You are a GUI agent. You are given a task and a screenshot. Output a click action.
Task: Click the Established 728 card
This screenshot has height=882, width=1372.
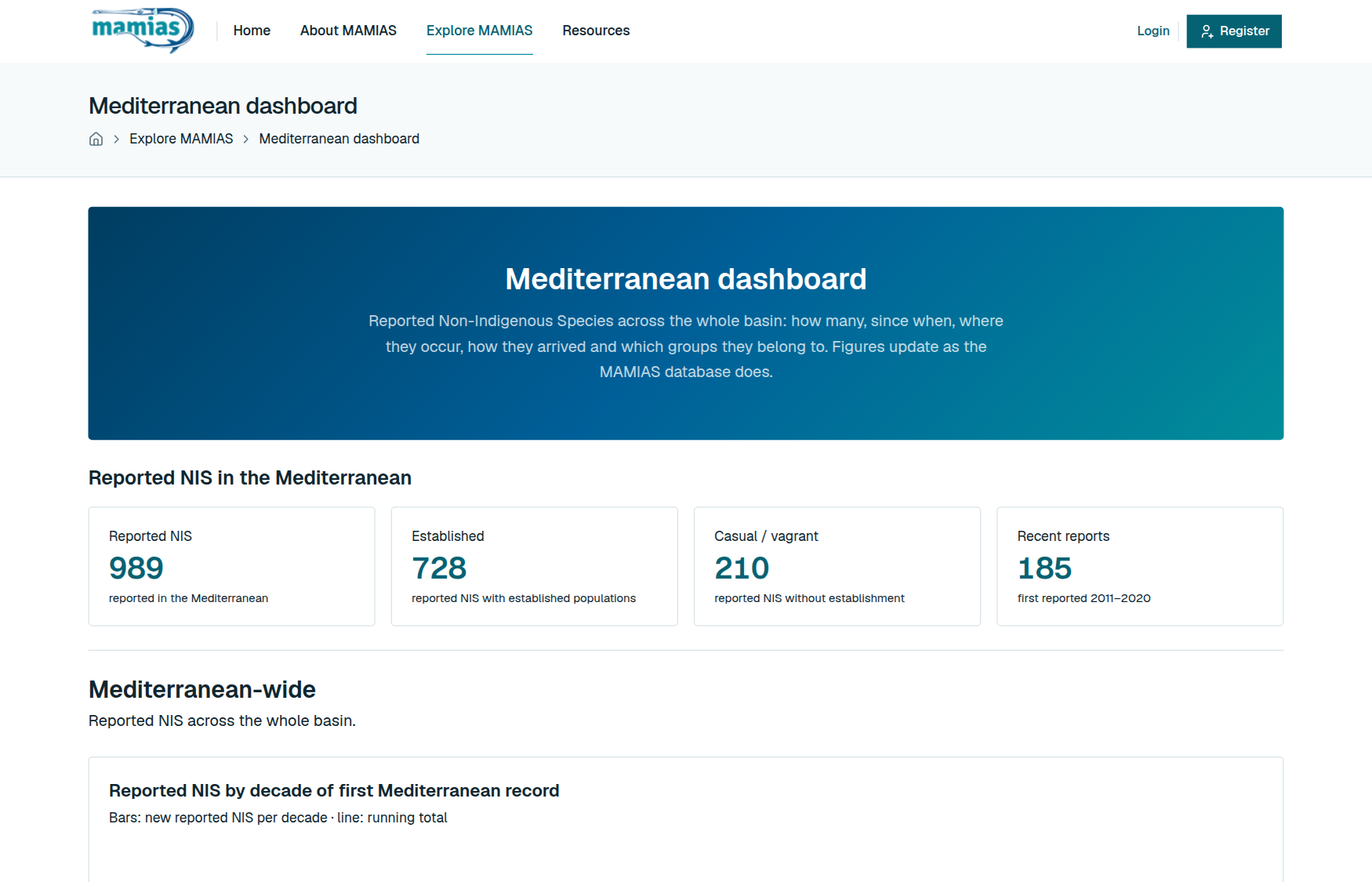tap(534, 566)
